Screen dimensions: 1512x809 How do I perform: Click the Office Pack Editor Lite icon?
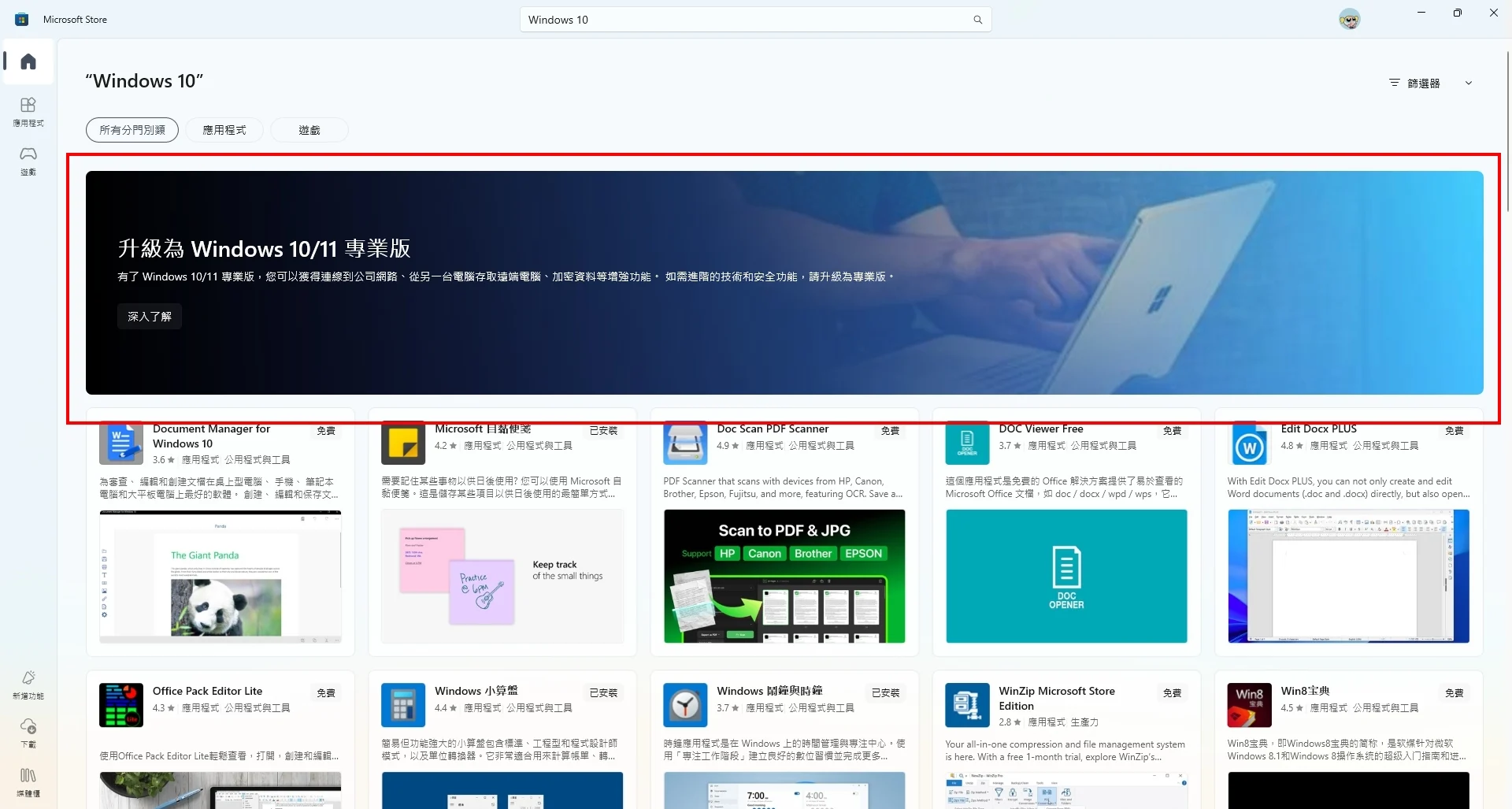tap(121, 705)
